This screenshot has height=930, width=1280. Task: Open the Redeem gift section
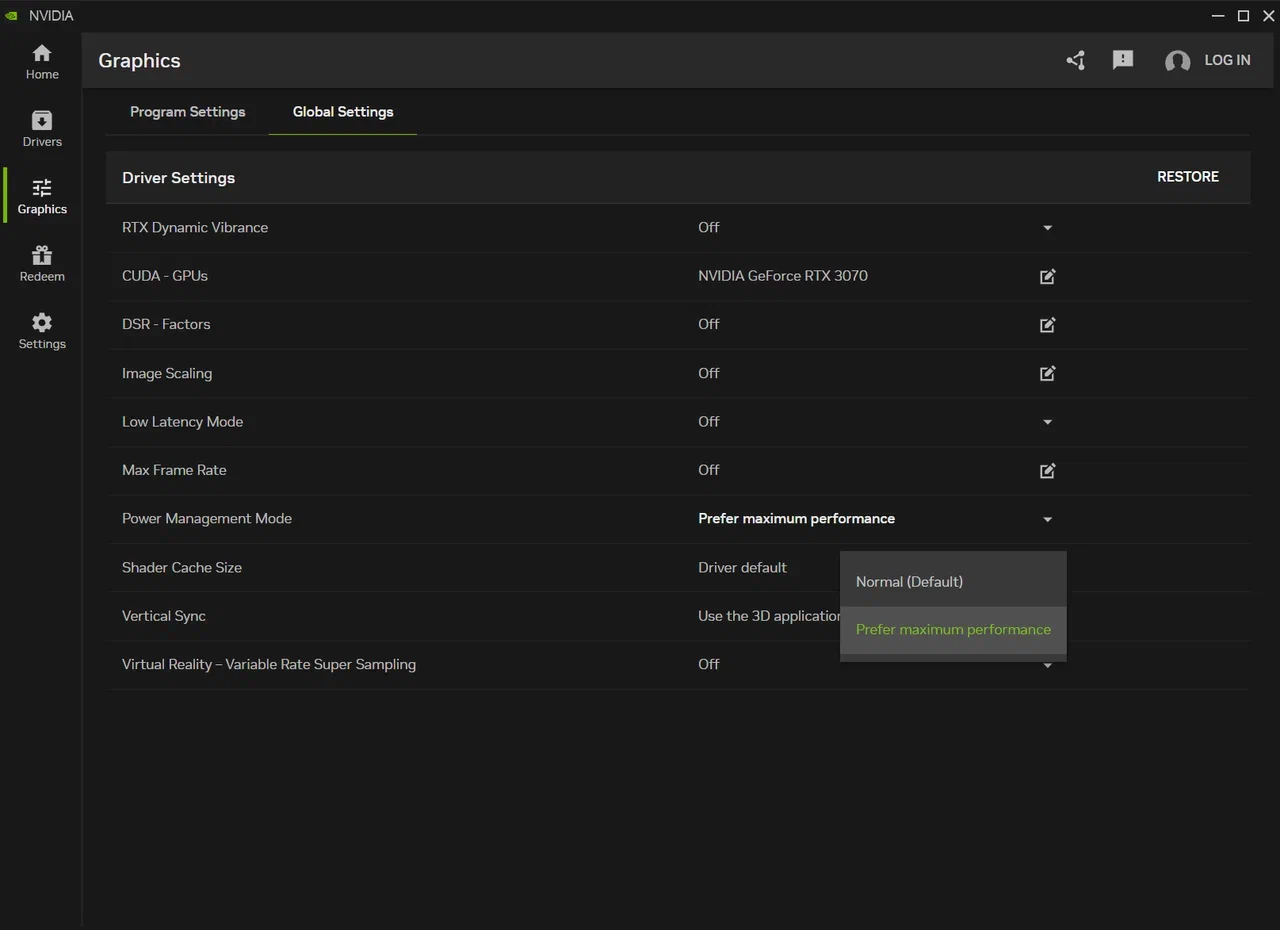[x=42, y=263]
